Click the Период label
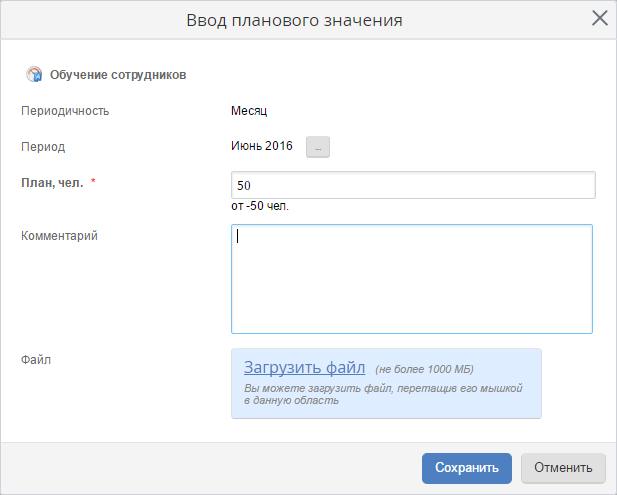This screenshot has width=617, height=495. (x=43, y=147)
